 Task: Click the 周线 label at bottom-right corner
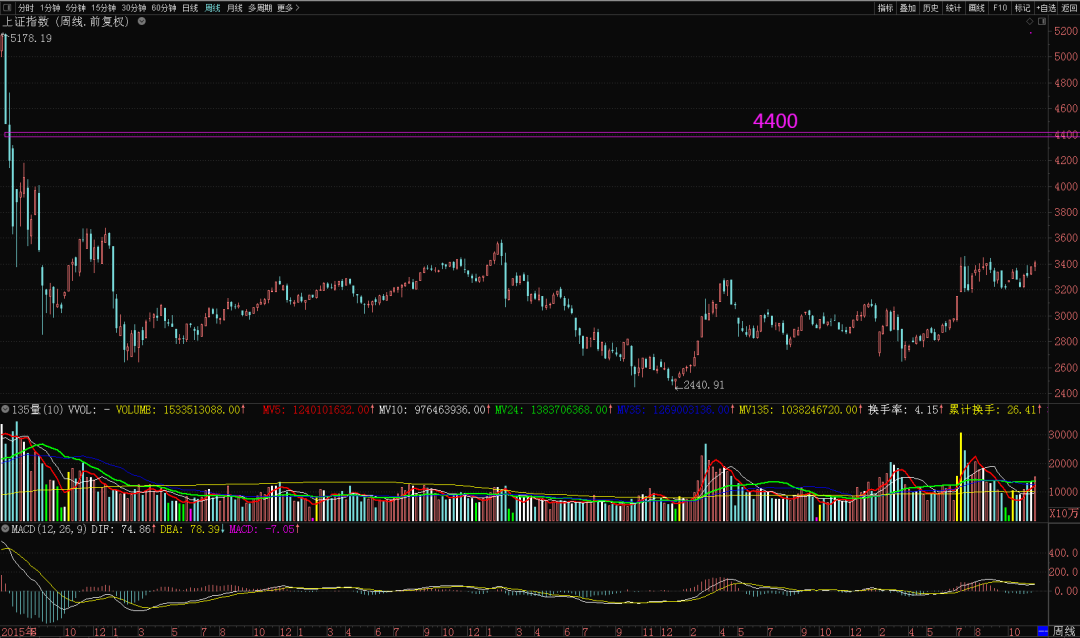tap(1064, 631)
